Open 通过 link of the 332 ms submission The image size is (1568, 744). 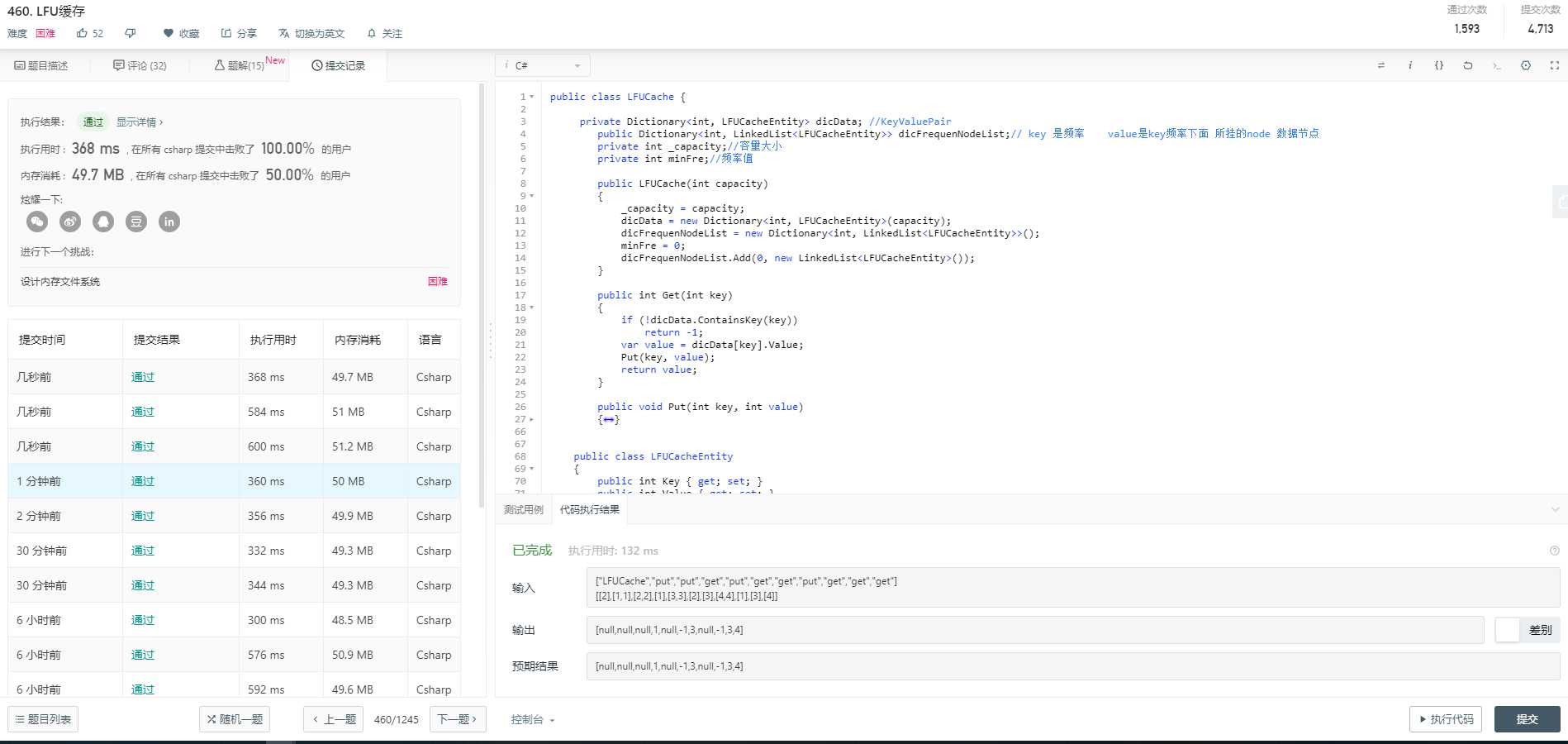click(x=143, y=551)
